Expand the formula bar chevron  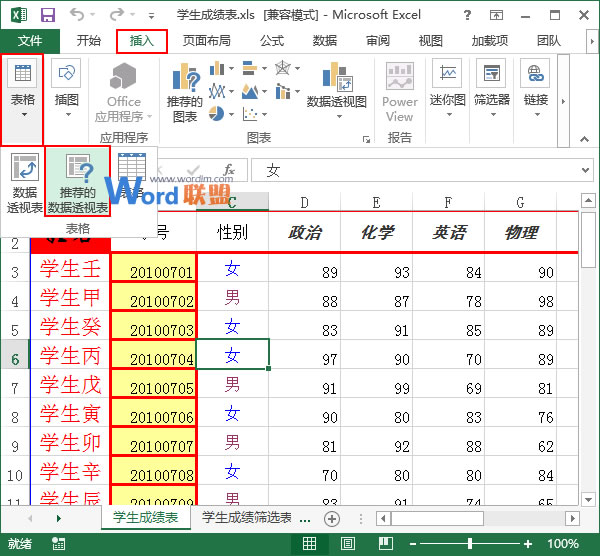tap(585, 170)
